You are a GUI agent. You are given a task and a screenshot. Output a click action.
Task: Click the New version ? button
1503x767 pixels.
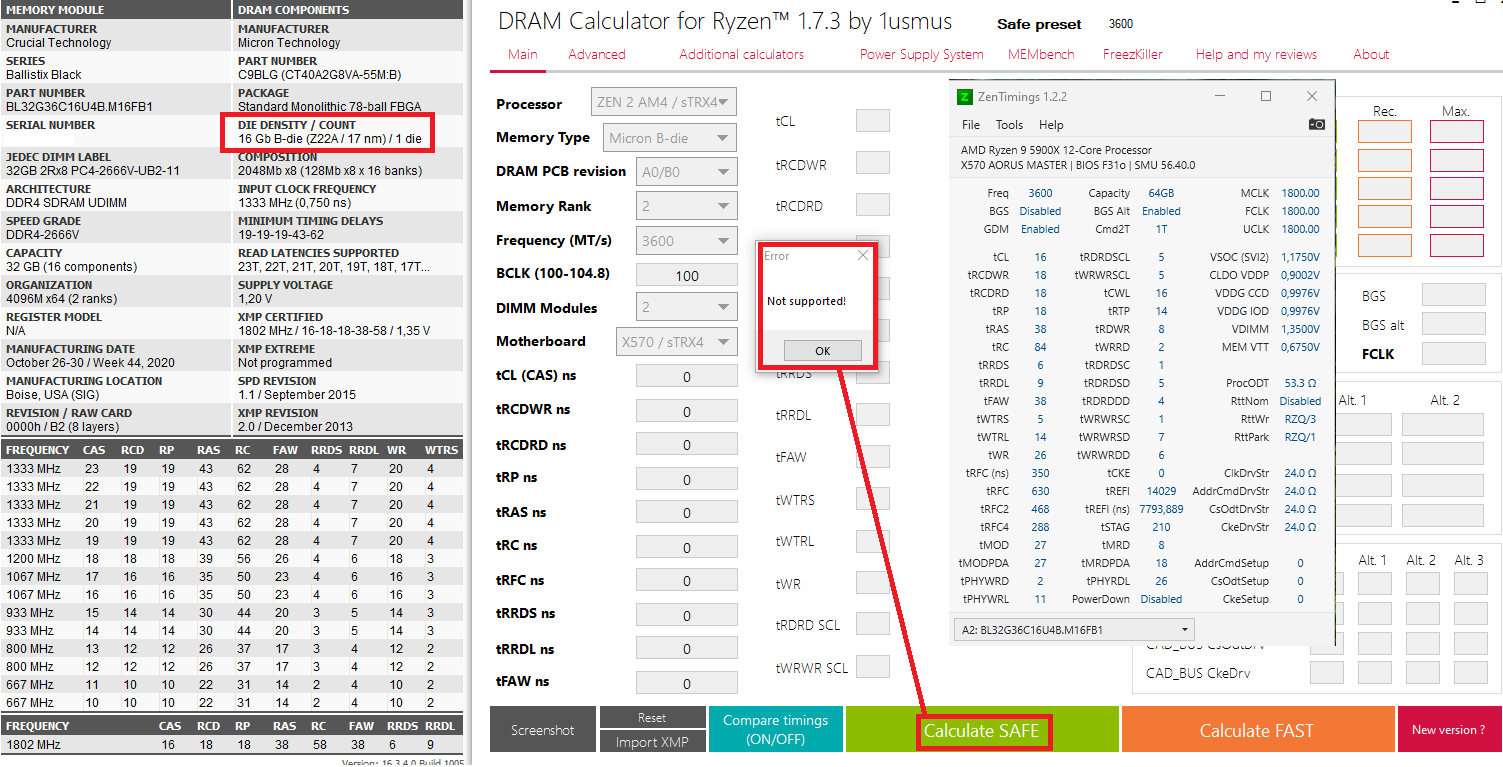click(x=1449, y=730)
